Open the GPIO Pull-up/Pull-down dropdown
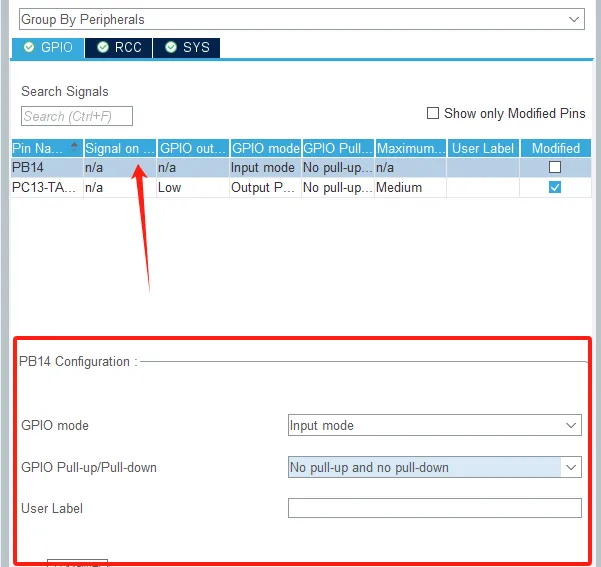Viewport: 601px width, 567px height. point(434,467)
